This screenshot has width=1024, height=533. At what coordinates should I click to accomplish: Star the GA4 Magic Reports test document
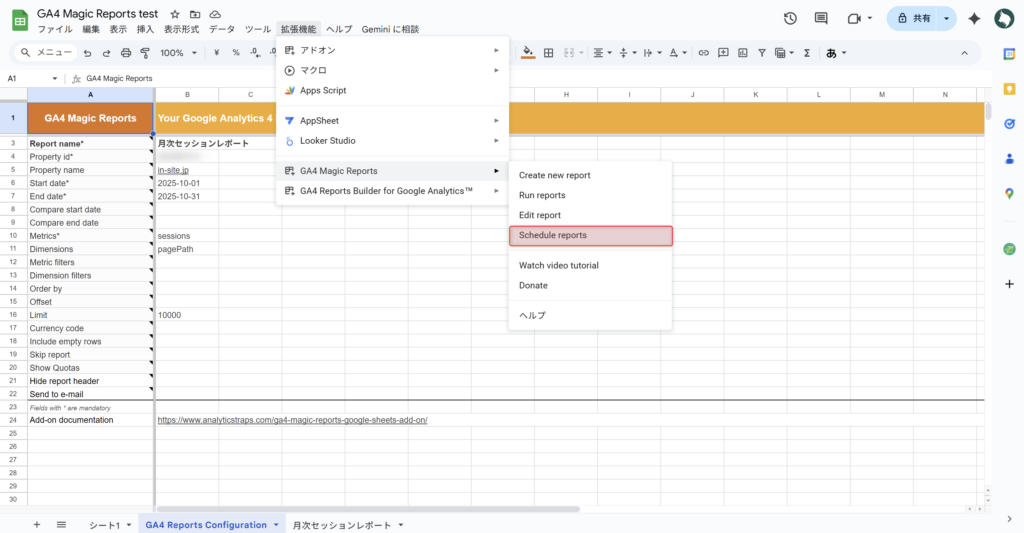coord(175,15)
